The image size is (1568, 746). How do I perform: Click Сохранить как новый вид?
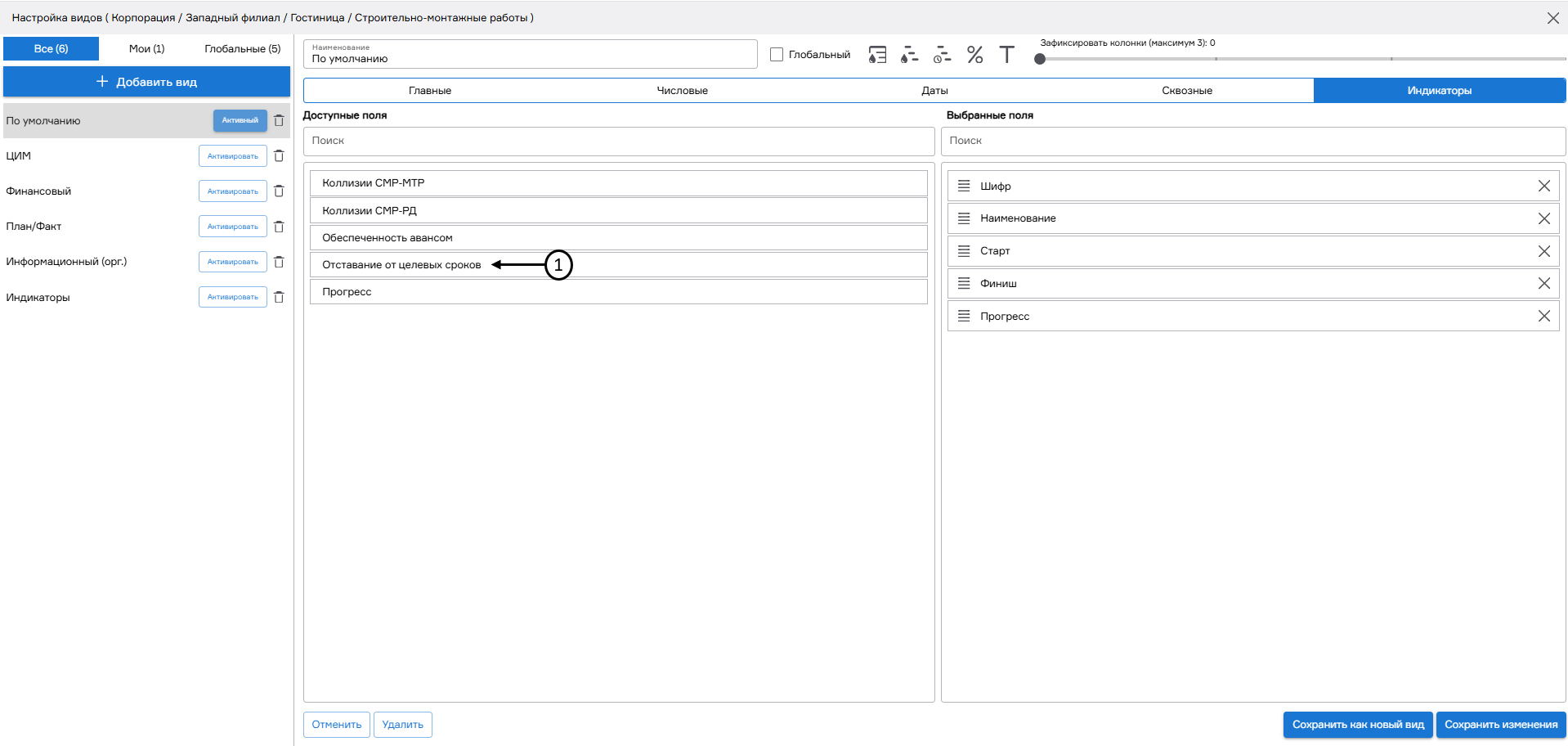point(1357,725)
